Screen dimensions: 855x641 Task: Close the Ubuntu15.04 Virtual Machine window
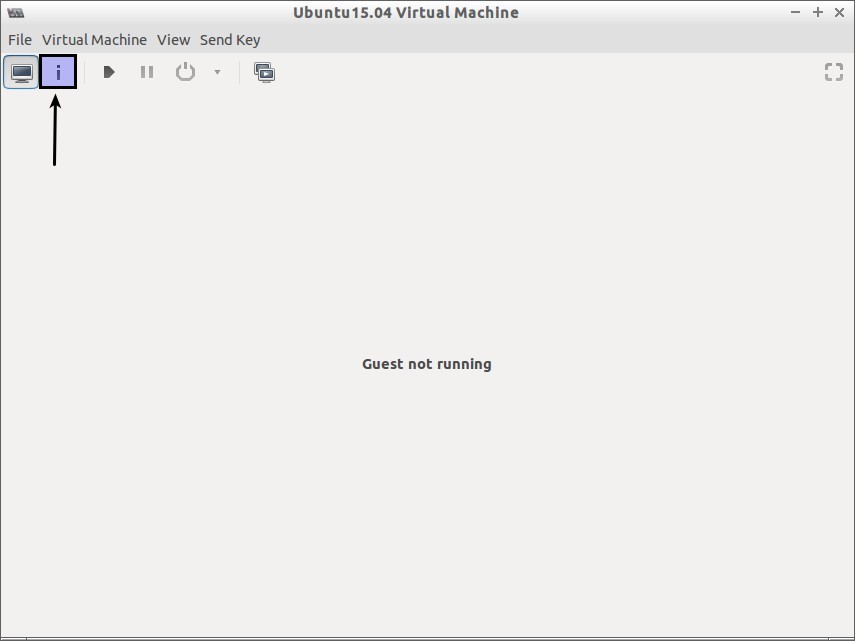[x=839, y=12]
